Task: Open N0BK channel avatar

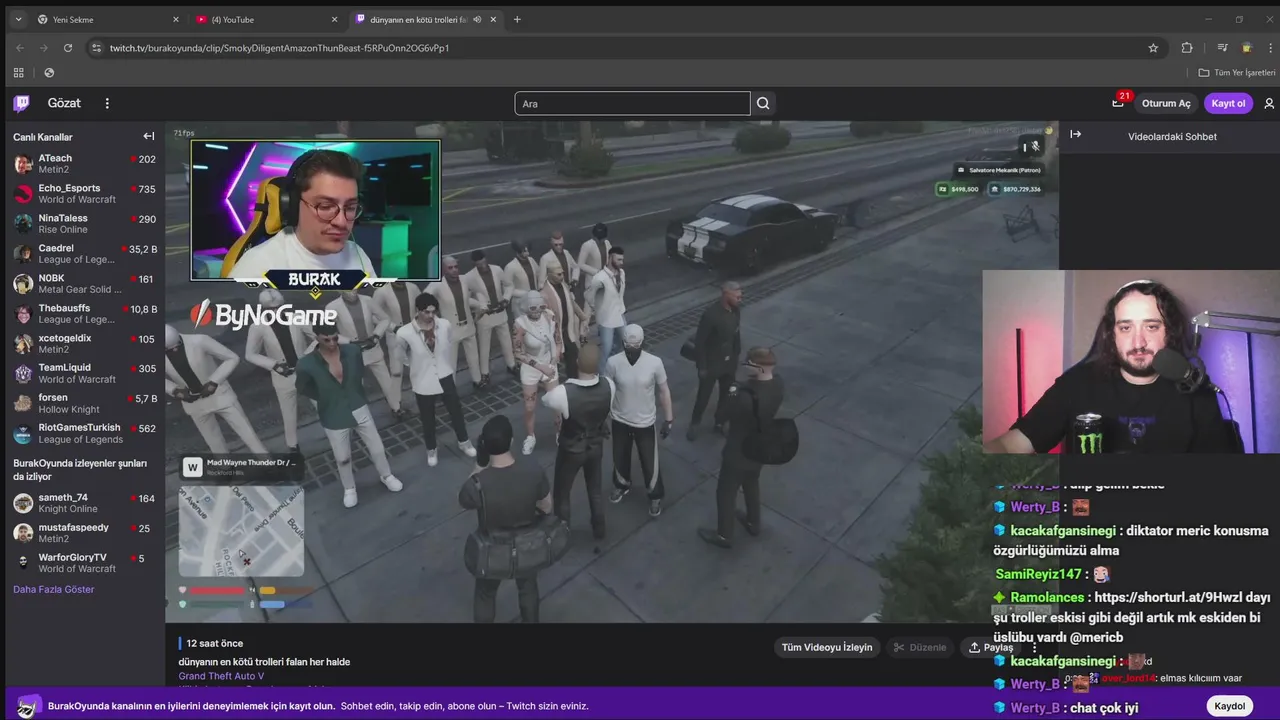Action: coord(23,284)
